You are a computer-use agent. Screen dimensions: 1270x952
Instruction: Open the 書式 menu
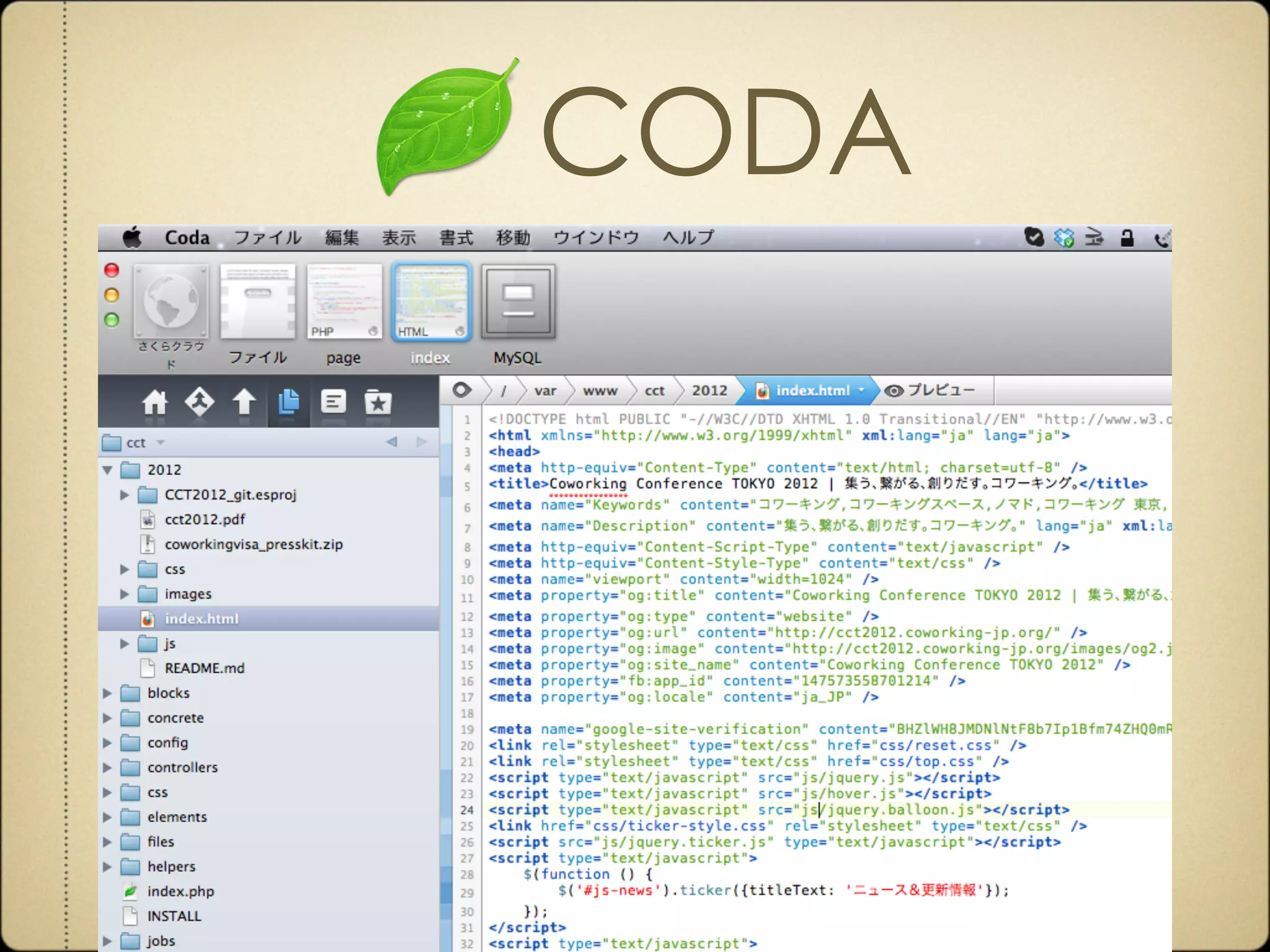[456, 237]
